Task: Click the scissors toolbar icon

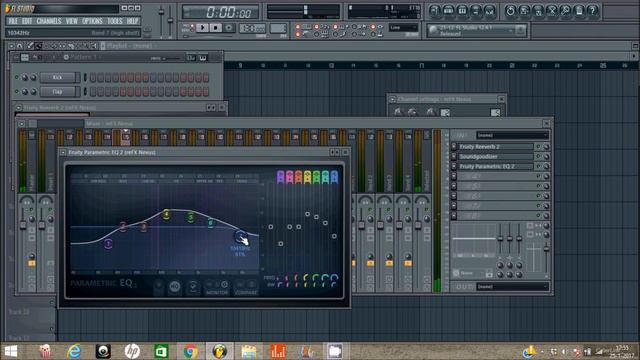Action: click(x=551, y=10)
